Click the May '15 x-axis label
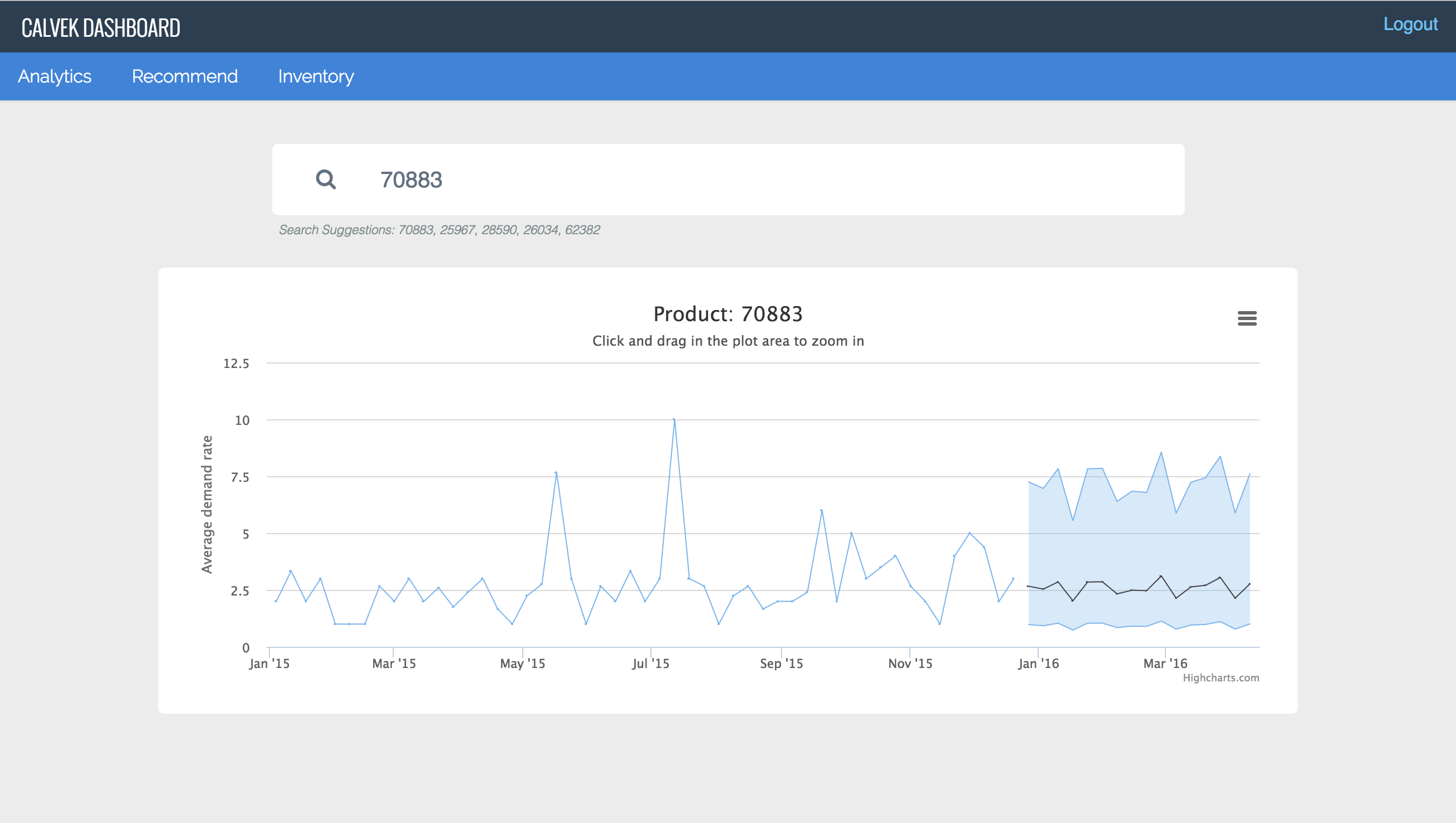 (x=523, y=664)
